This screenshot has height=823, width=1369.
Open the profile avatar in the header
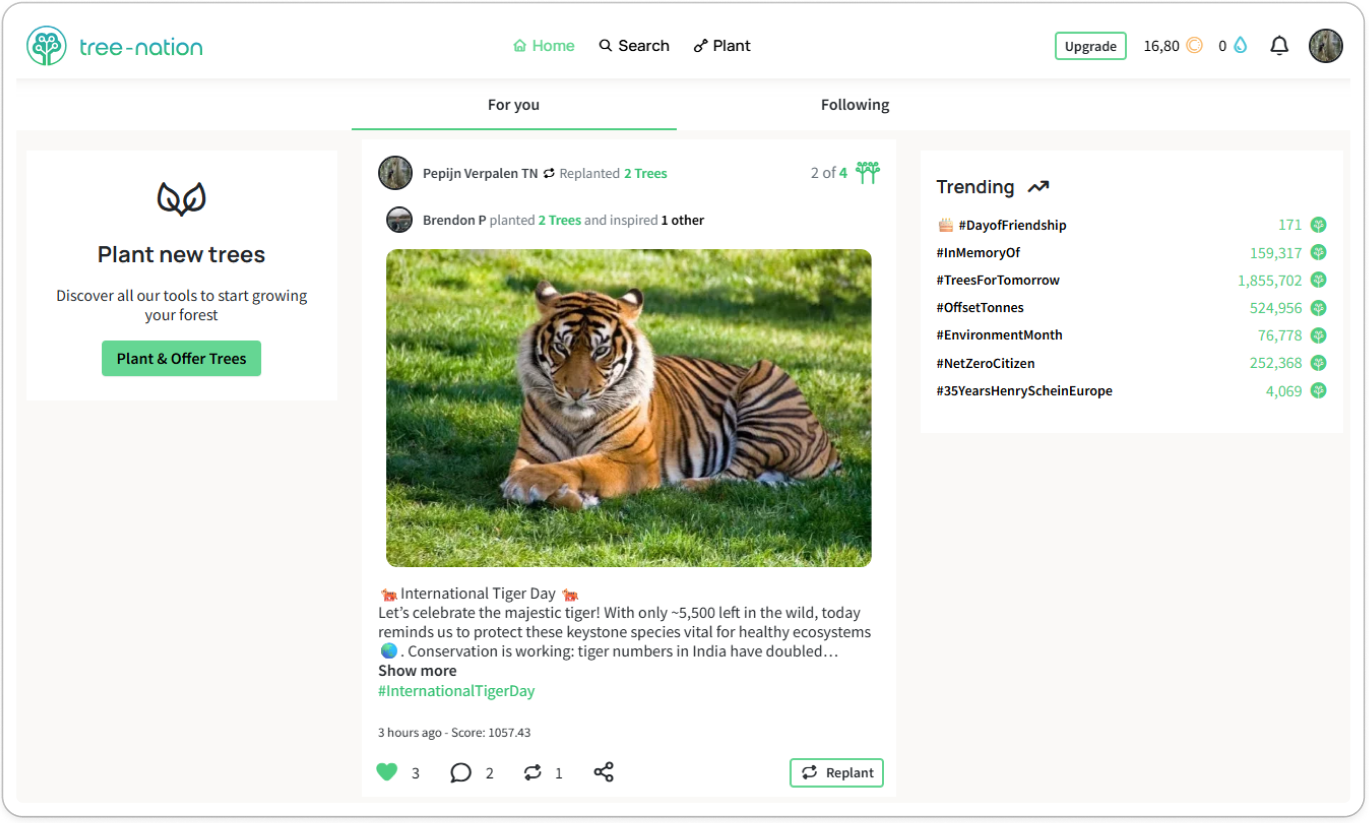[x=1326, y=46]
